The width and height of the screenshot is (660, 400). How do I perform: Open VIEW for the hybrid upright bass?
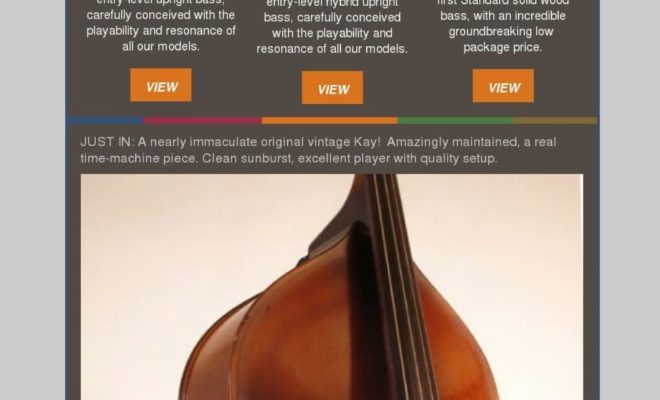point(333,88)
